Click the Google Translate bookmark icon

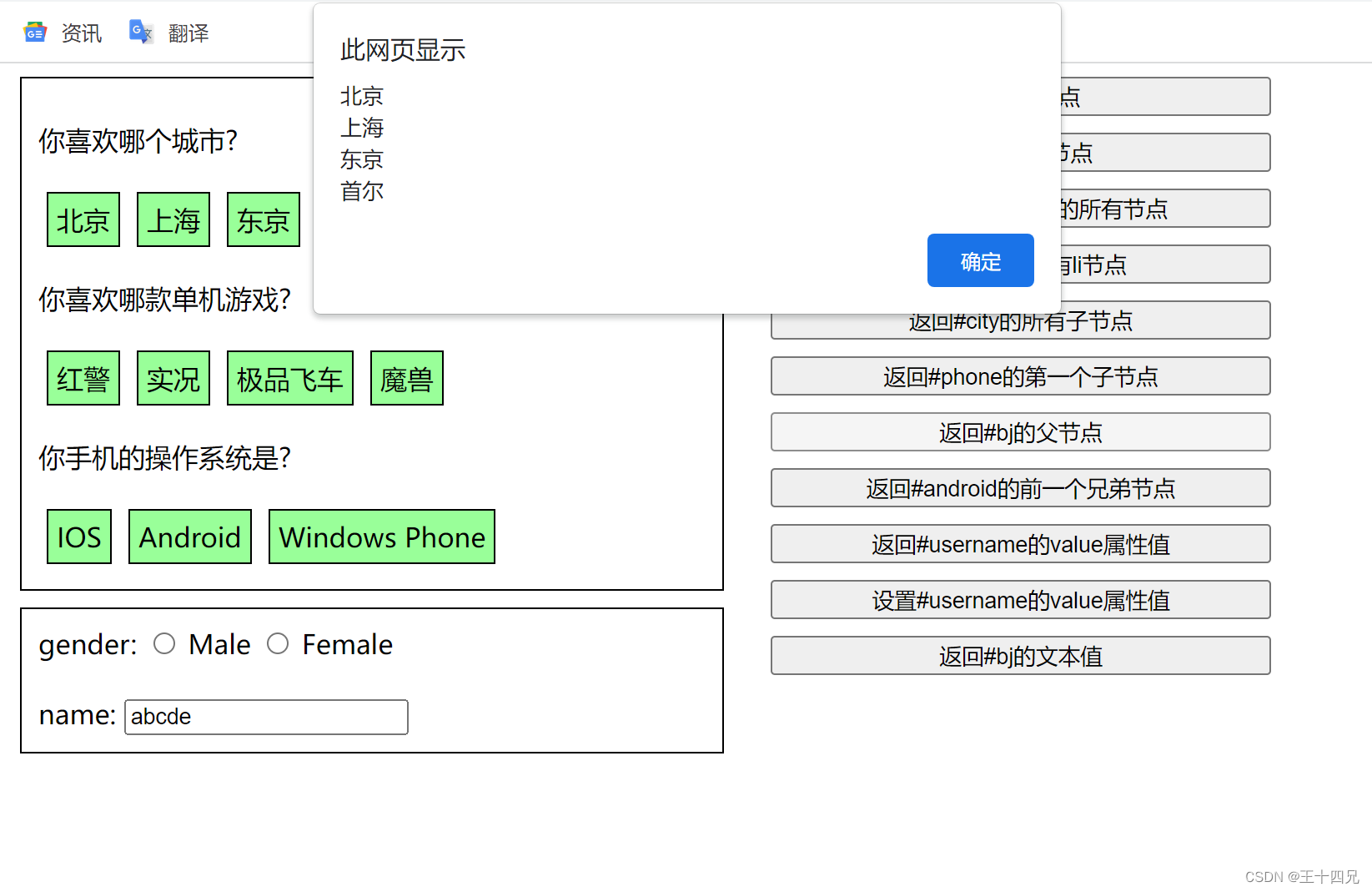point(141,32)
